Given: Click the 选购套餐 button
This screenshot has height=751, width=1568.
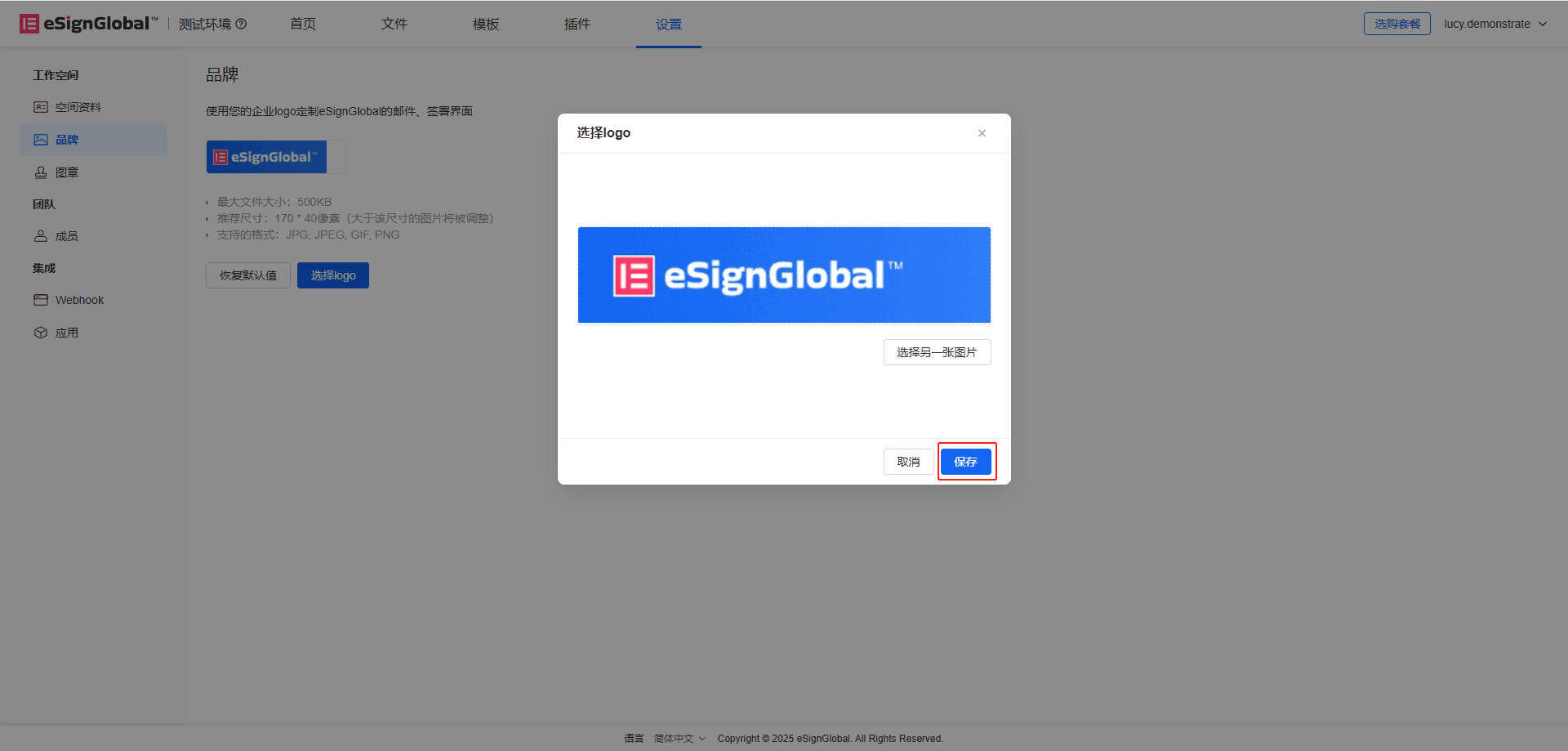Looking at the screenshot, I should (x=1397, y=24).
